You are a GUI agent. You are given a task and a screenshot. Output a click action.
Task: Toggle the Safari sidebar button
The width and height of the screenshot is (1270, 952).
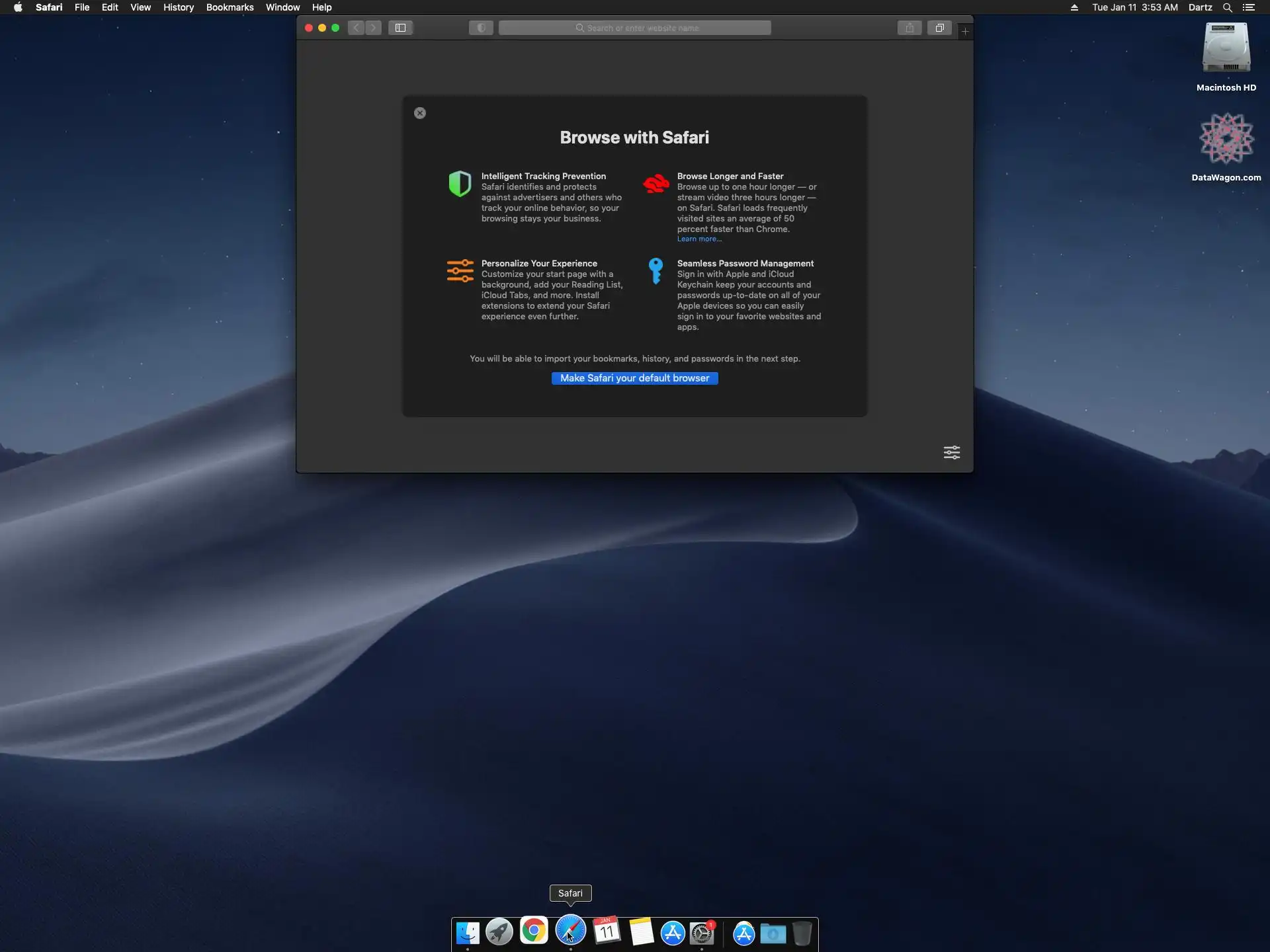coord(400,28)
